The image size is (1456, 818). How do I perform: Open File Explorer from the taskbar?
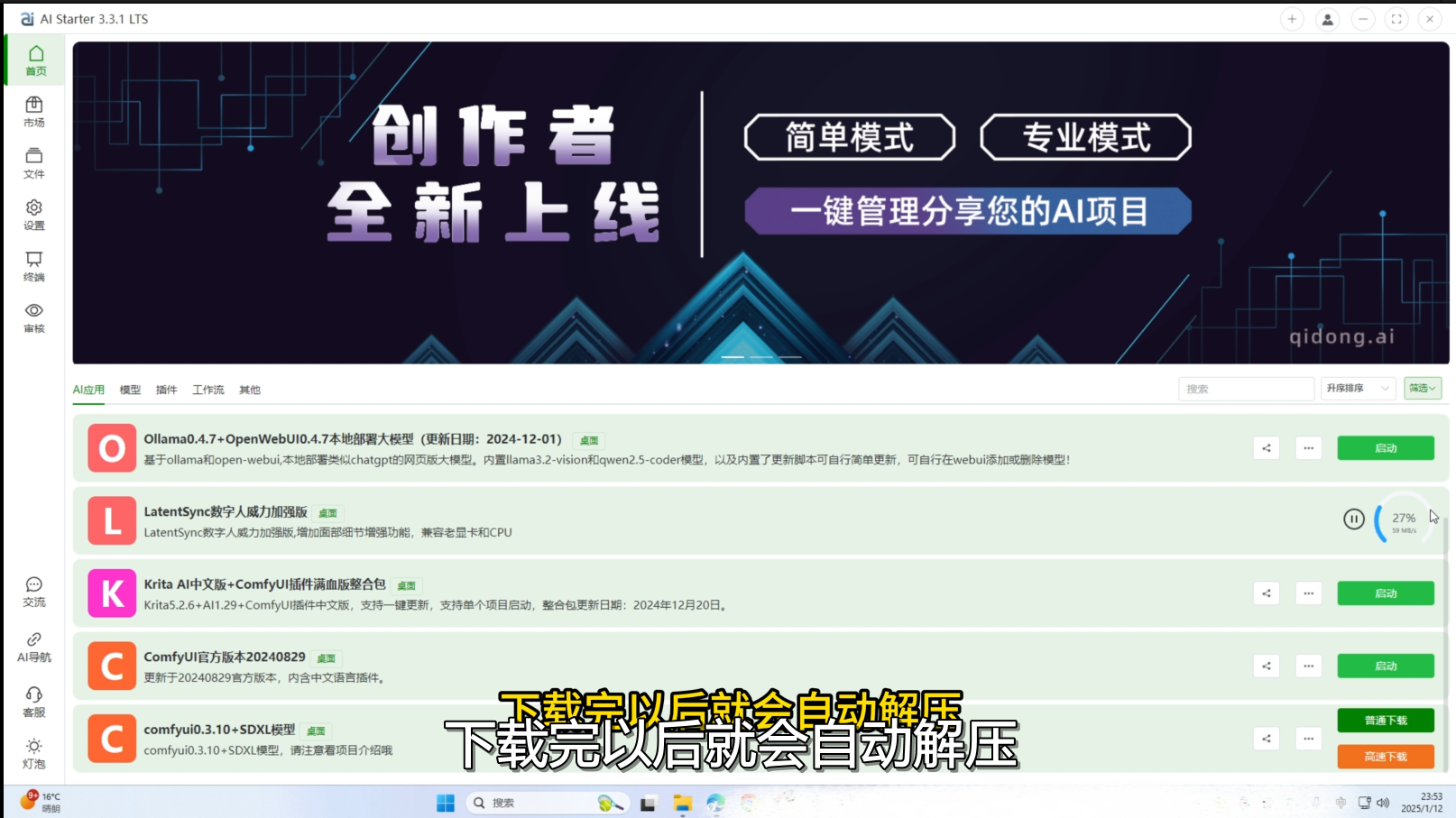(683, 803)
